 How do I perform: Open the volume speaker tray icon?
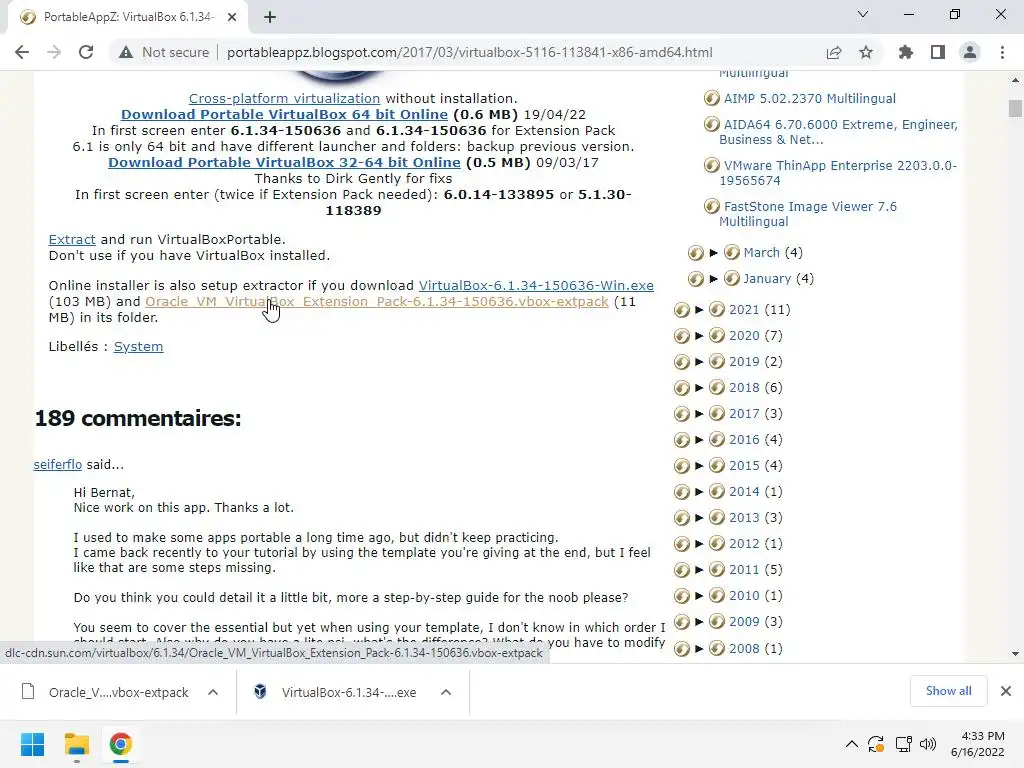coord(927,744)
